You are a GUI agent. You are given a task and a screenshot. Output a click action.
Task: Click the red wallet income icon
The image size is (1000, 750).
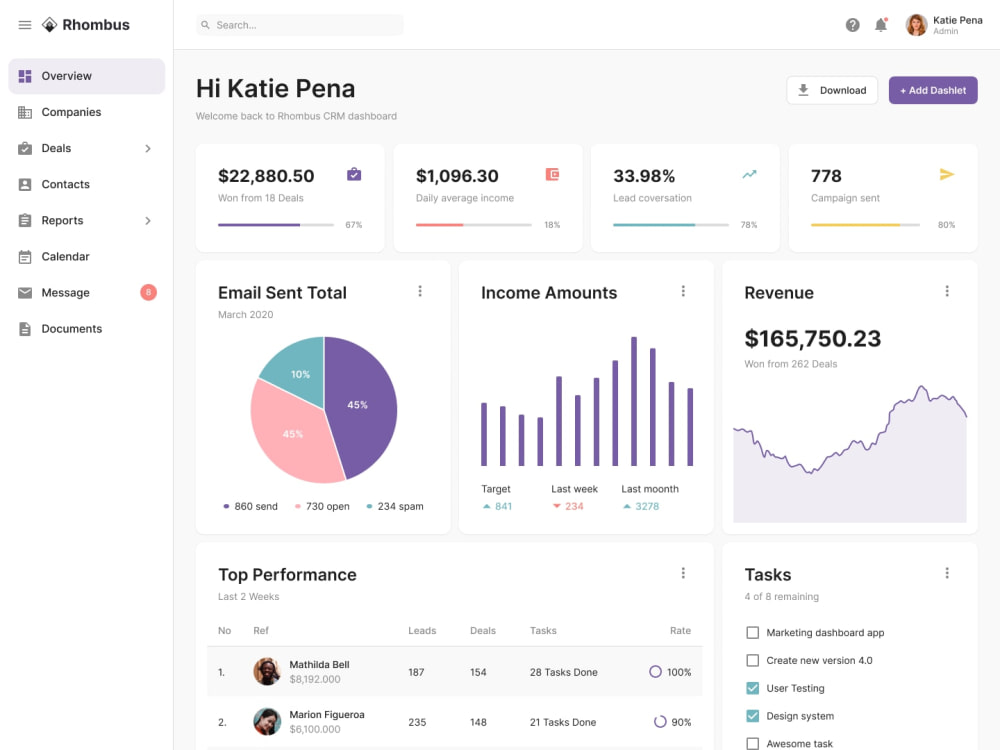click(552, 174)
